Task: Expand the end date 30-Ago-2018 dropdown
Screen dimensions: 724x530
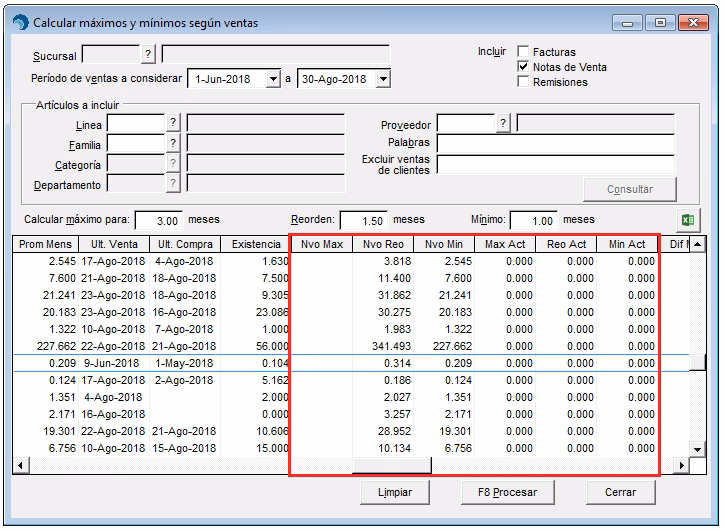Action: click(x=383, y=79)
